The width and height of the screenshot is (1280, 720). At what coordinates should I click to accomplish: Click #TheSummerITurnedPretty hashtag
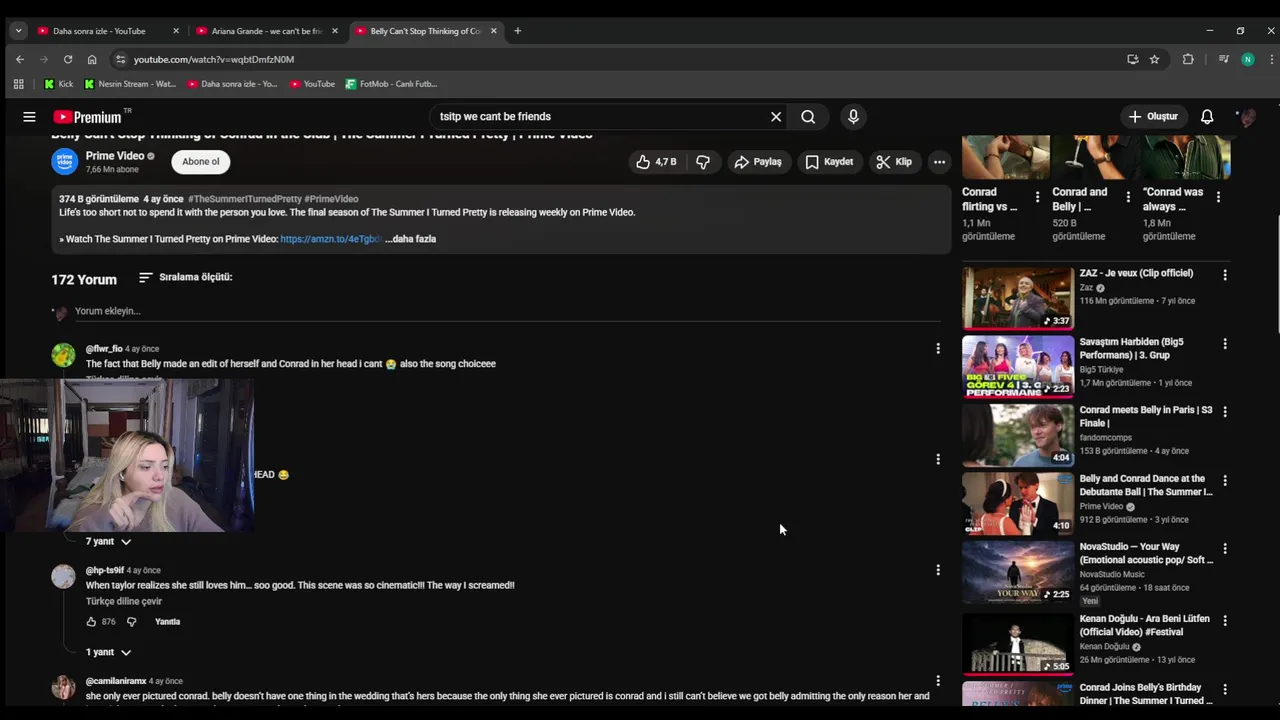point(245,199)
